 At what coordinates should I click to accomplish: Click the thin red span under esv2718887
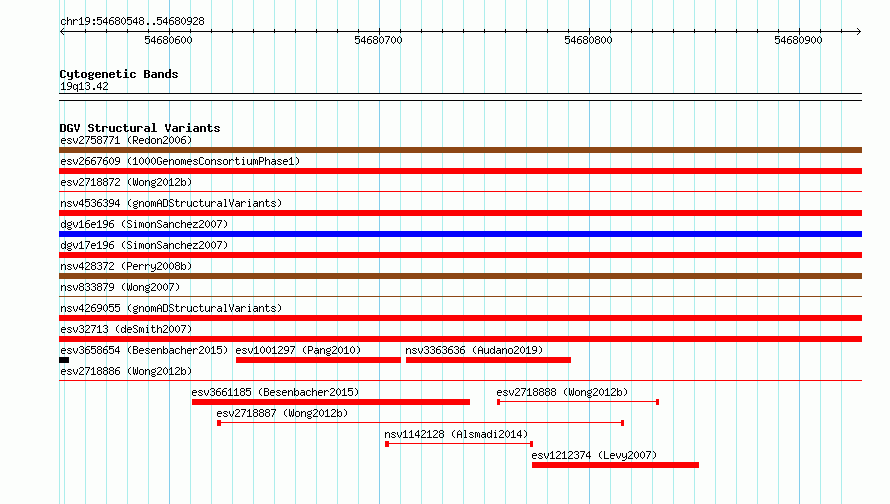pos(421,423)
